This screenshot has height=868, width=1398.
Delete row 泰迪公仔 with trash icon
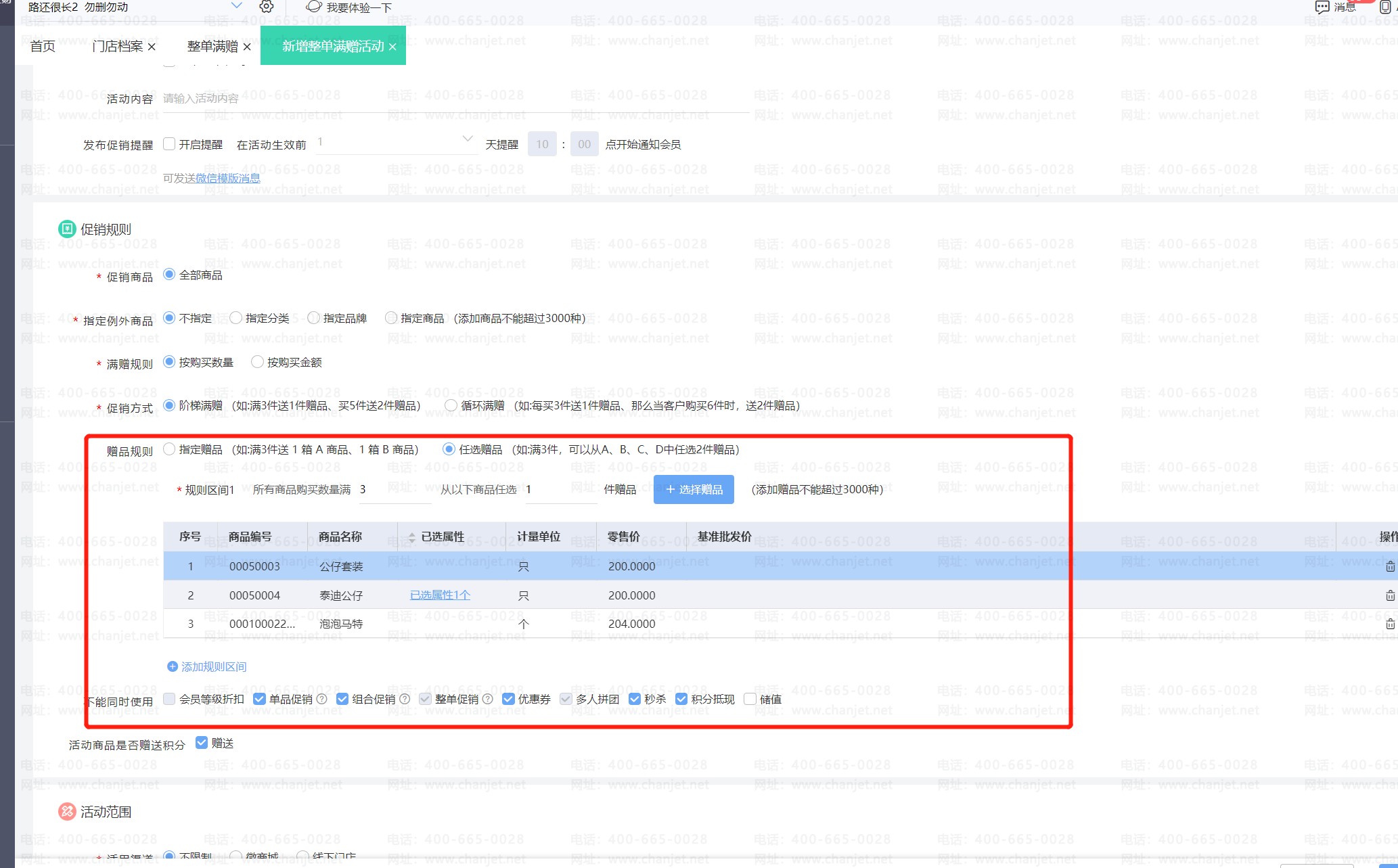point(1390,595)
